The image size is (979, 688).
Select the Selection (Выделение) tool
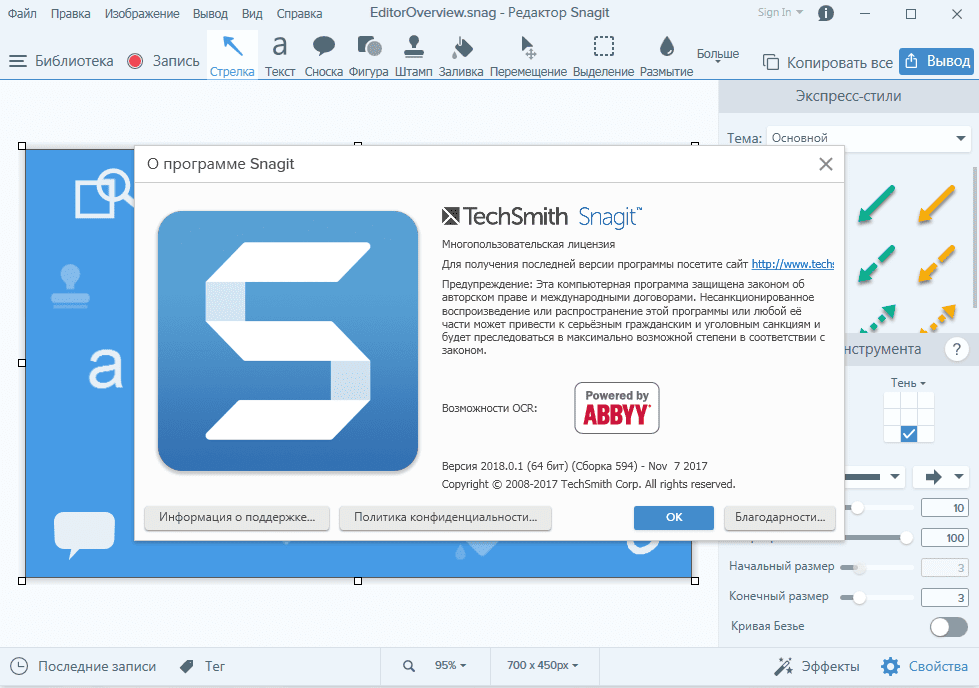(x=603, y=55)
